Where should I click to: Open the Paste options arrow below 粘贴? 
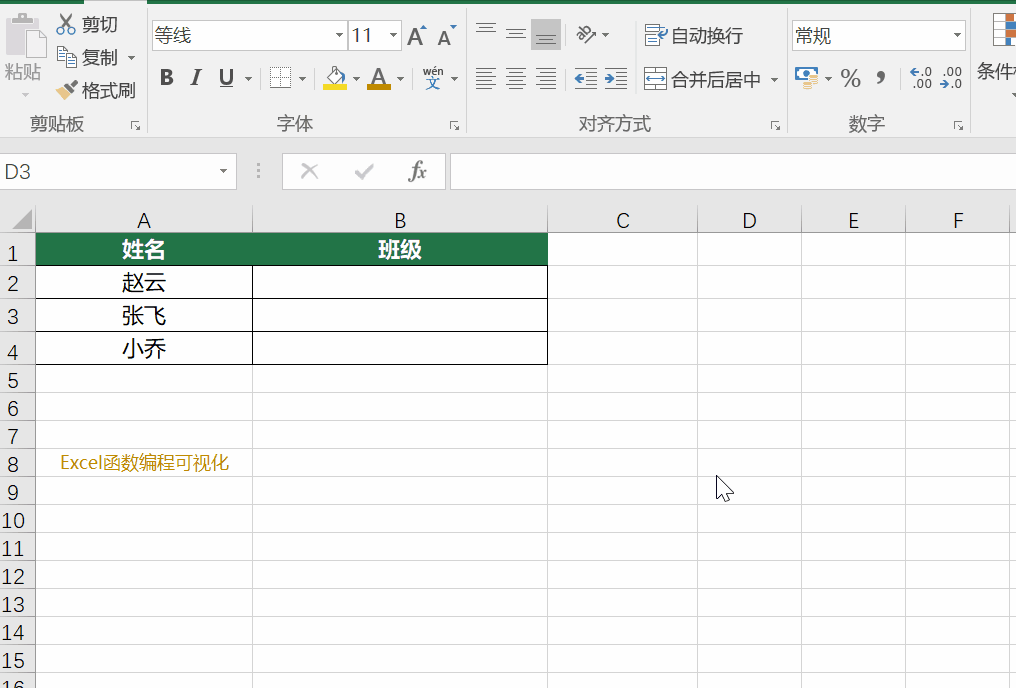pyautogui.click(x=25, y=95)
